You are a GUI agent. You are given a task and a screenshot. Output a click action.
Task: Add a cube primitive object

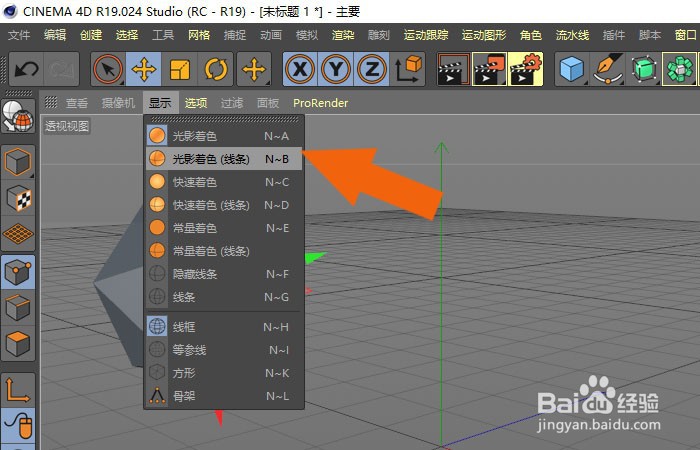click(x=572, y=69)
